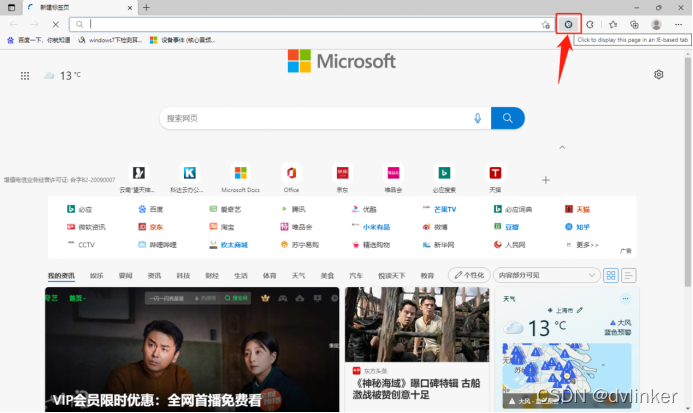Click the user profile avatar icon

[x=656, y=24]
